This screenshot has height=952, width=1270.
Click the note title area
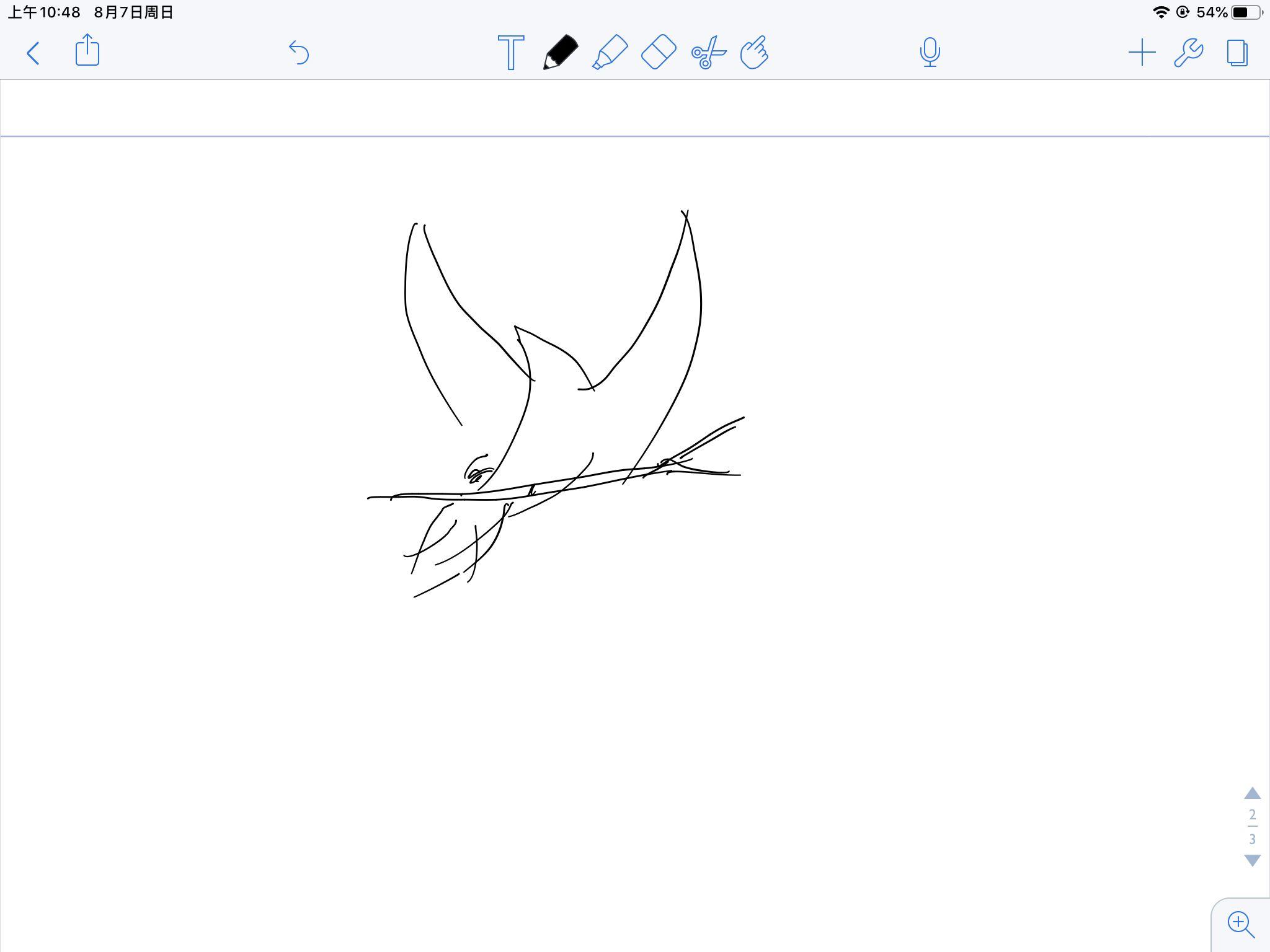pyautogui.click(x=635, y=108)
